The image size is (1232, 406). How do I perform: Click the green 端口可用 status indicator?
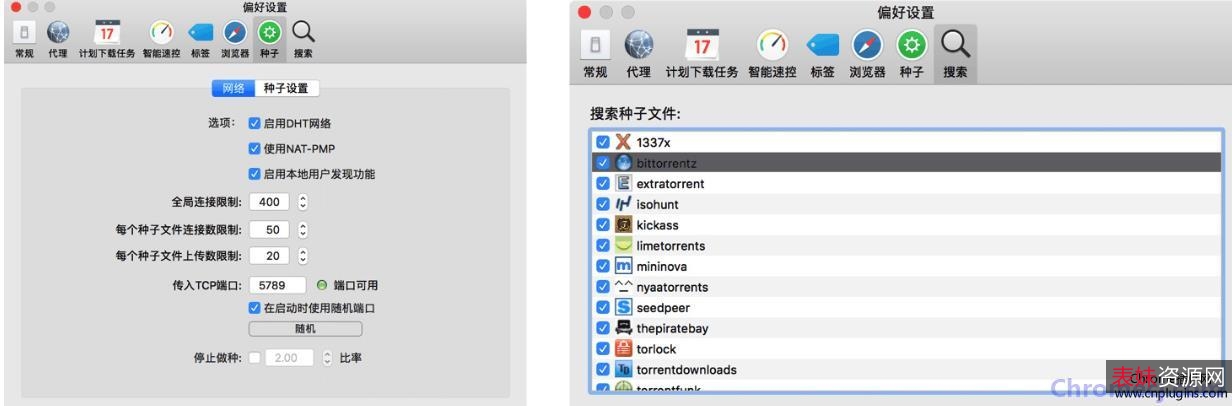(322, 285)
